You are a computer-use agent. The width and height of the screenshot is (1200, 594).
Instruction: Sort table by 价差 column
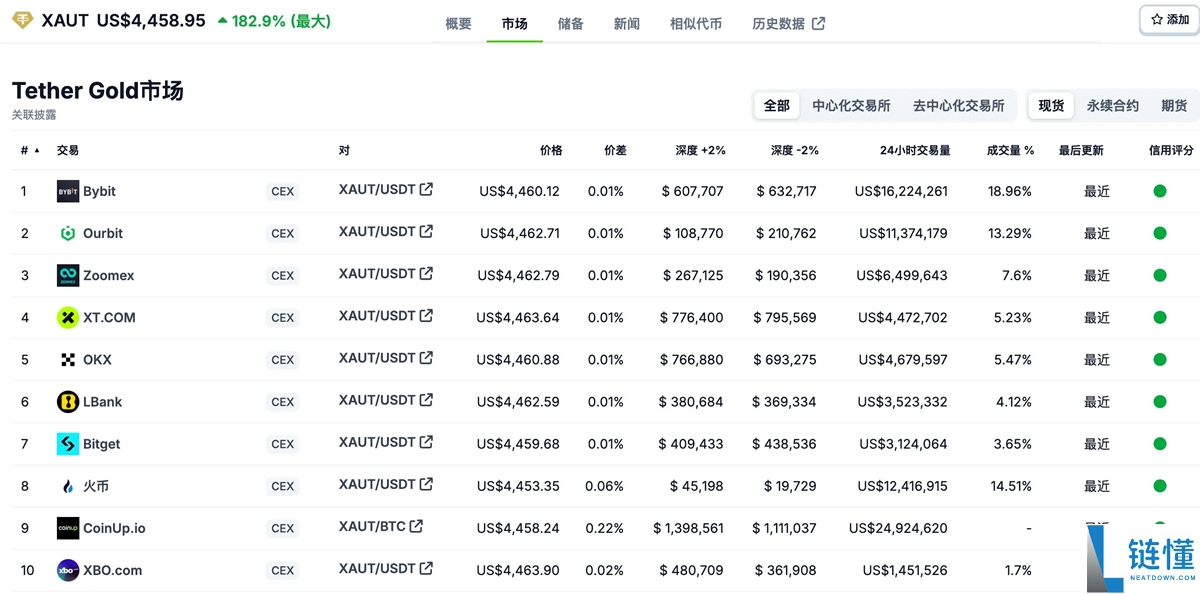click(615, 150)
